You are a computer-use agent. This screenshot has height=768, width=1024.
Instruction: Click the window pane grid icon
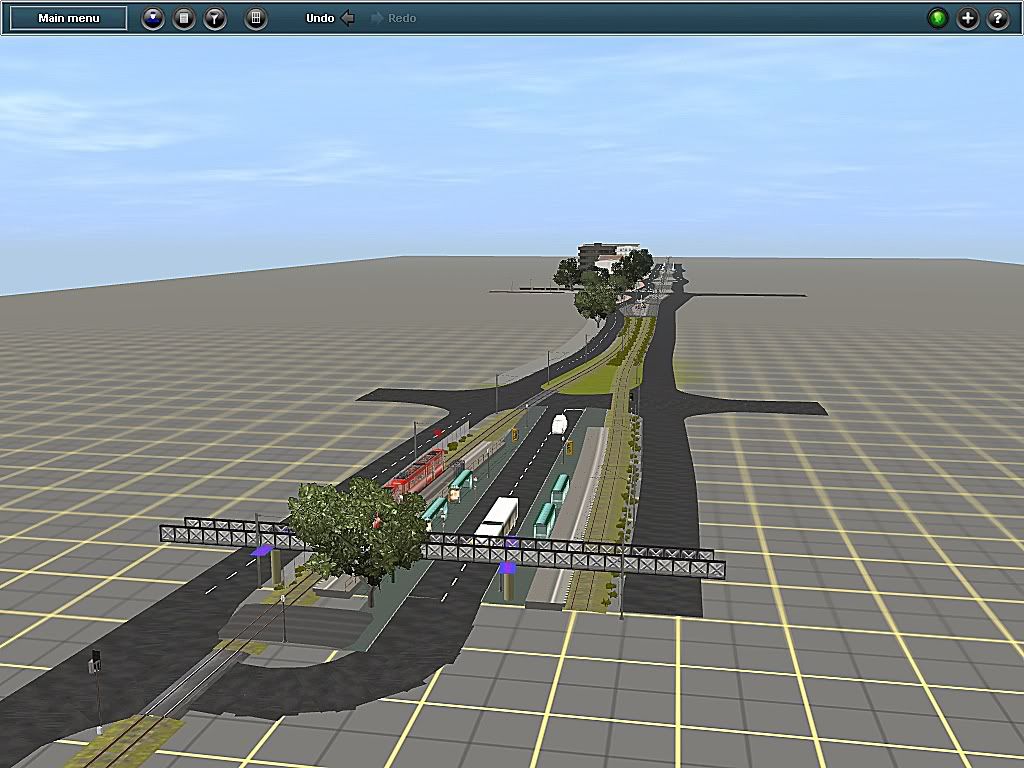pos(256,18)
